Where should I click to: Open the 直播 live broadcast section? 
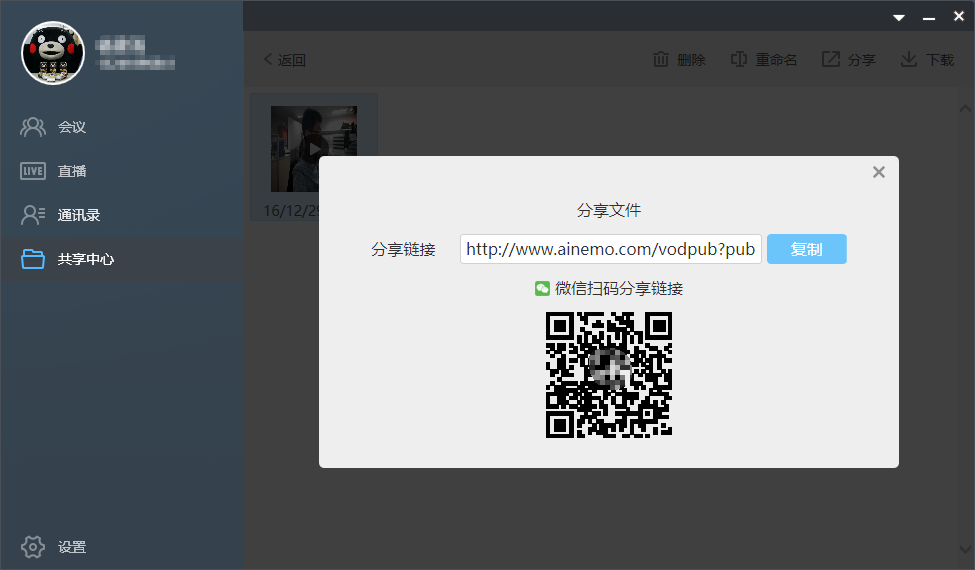click(x=121, y=171)
